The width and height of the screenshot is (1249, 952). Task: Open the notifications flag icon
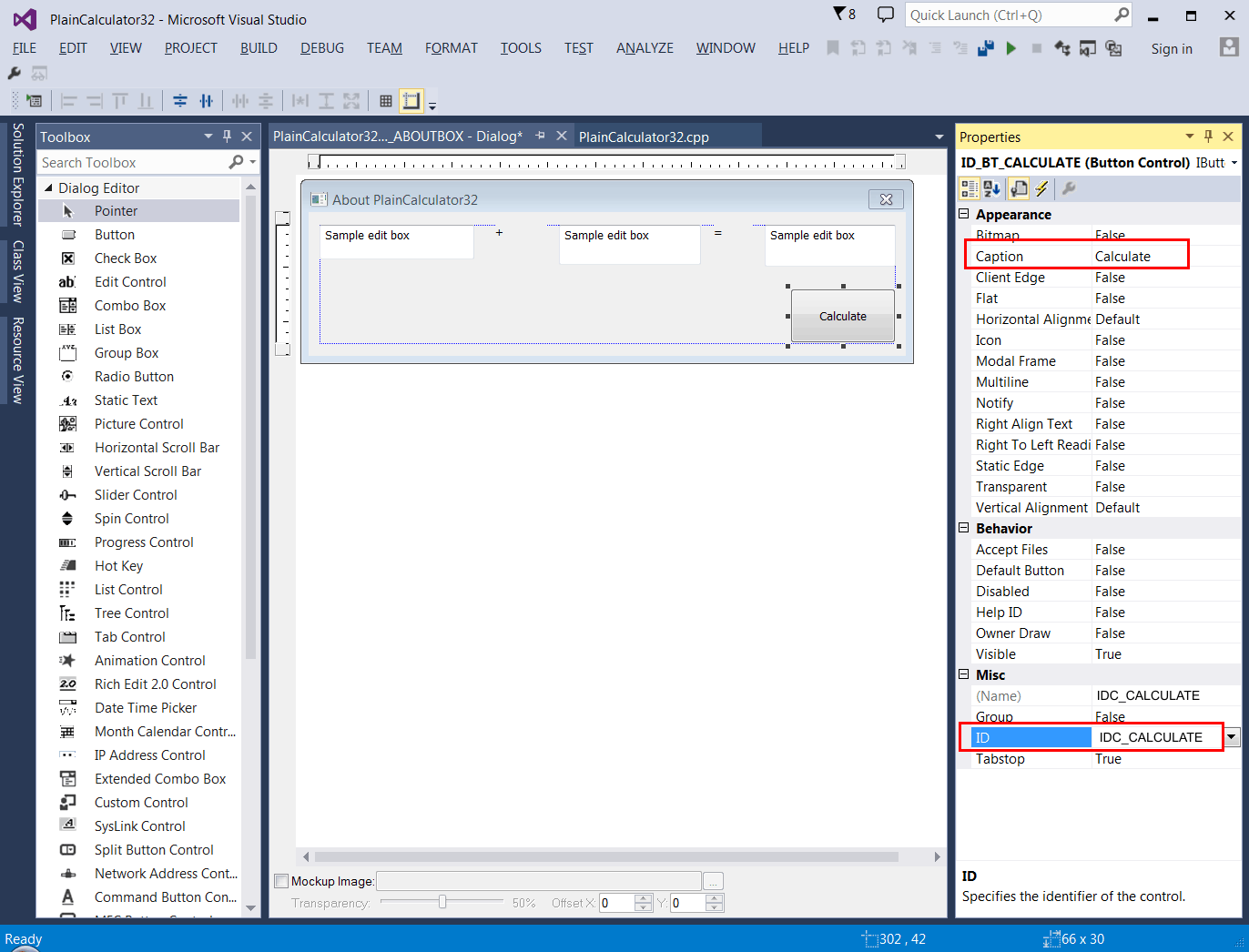tap(844, 15)
